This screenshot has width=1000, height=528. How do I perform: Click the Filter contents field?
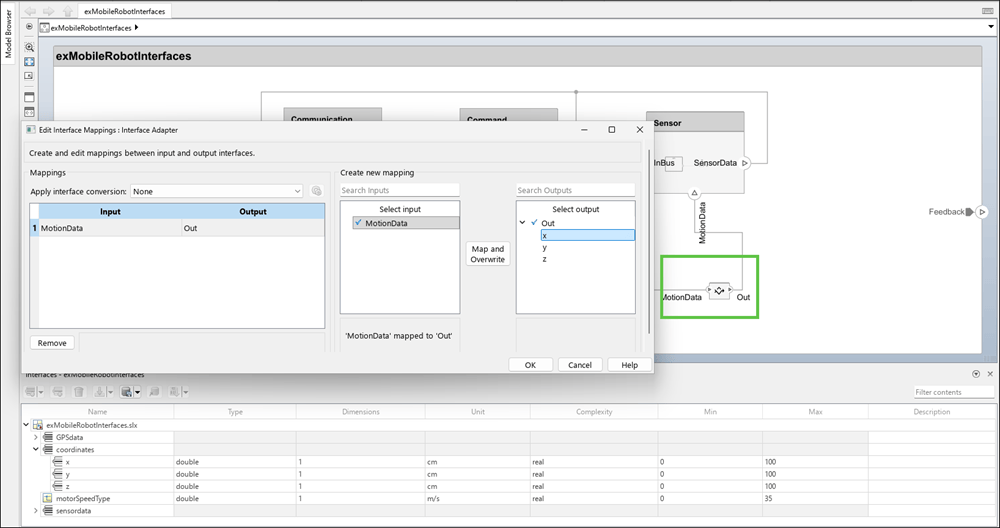(x=954, y=392)
